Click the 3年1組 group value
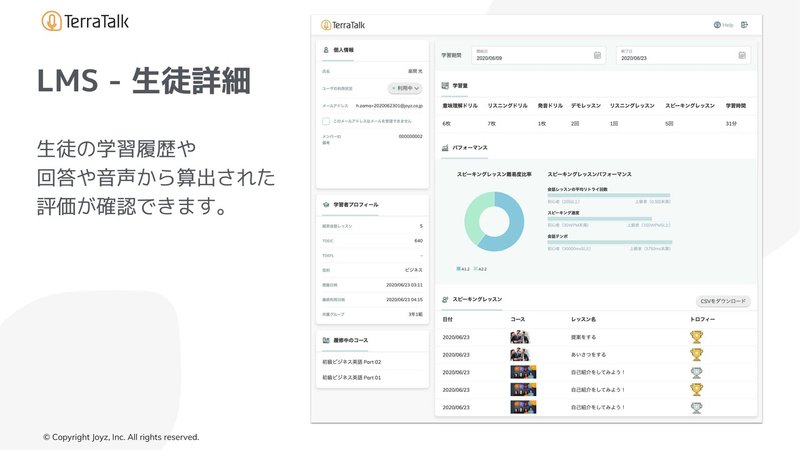800x450 pixels. 415,314
